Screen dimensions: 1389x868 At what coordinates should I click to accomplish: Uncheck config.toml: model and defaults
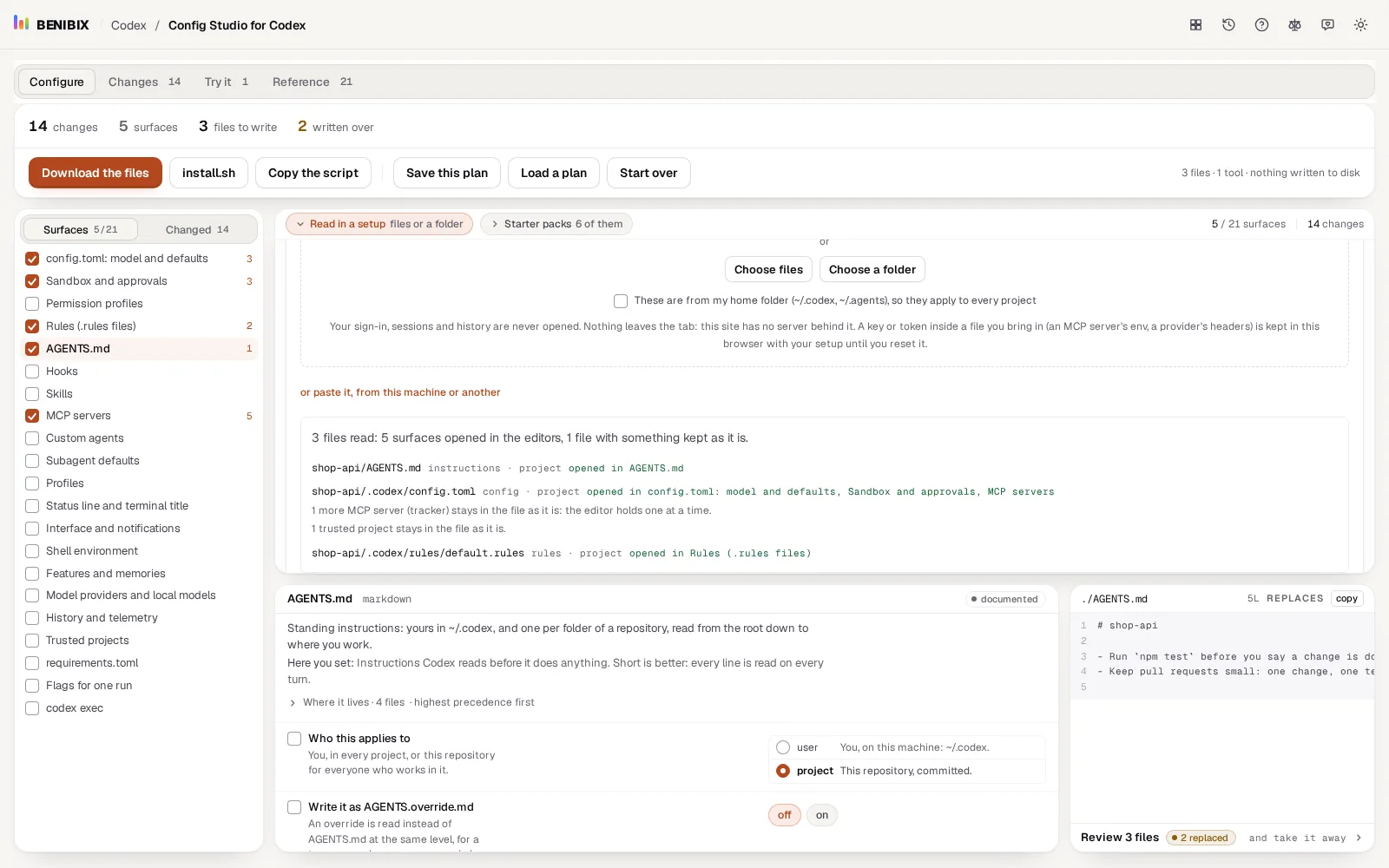[x=32, y=259]
